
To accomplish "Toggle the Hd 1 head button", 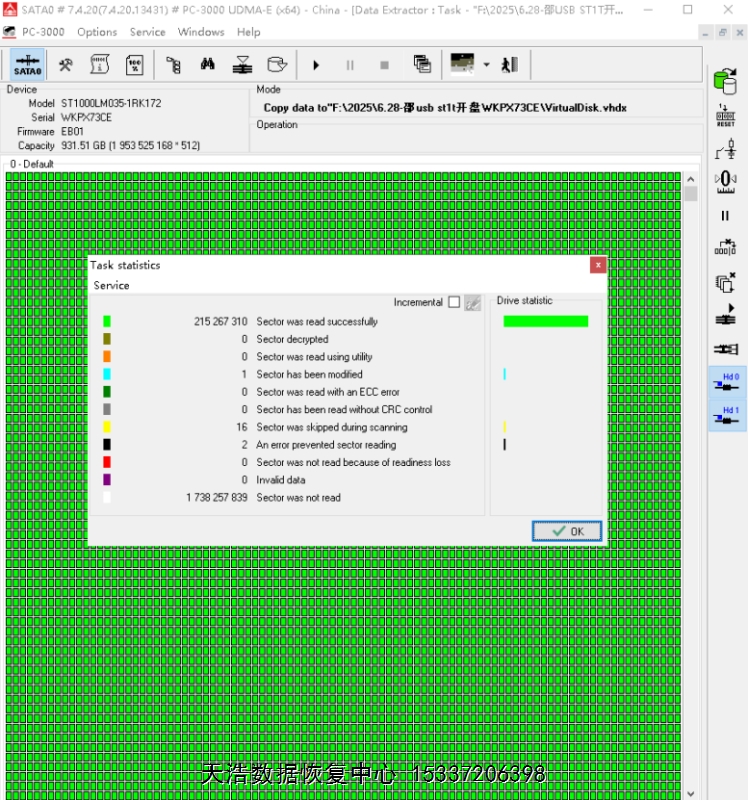I will pyautogui.click(x=726, y=416).
